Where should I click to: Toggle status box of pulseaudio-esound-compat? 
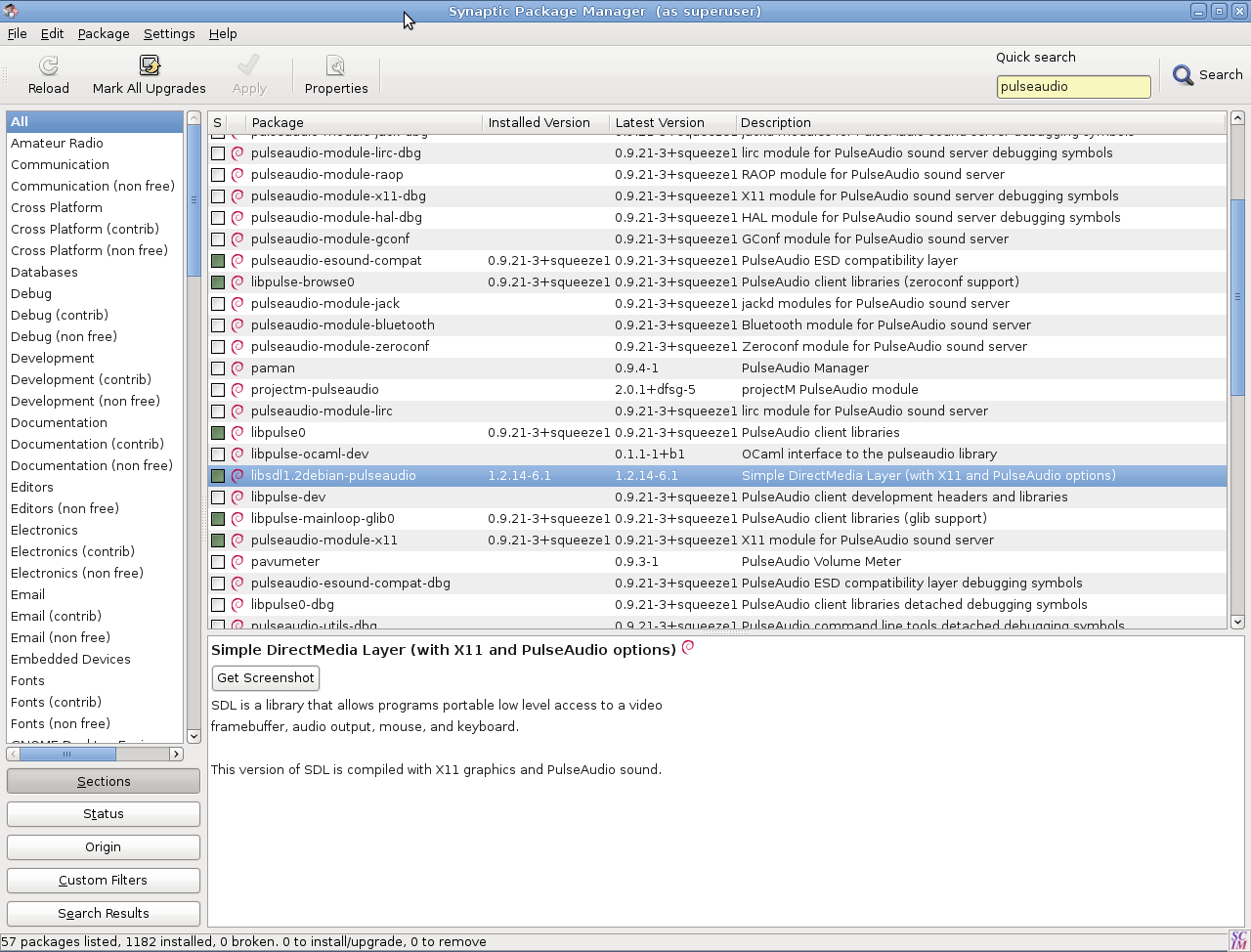coord(218,261)
